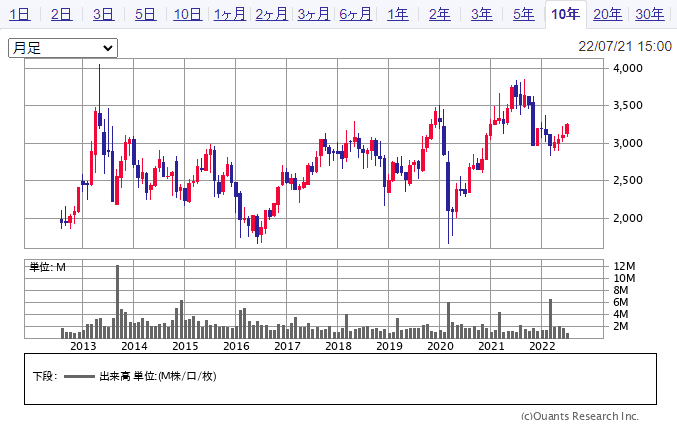This screenshot has height=426, width=677.
Task: Click the 22/07/21 15:00 timestamp
Action: [x=625, y=46]
